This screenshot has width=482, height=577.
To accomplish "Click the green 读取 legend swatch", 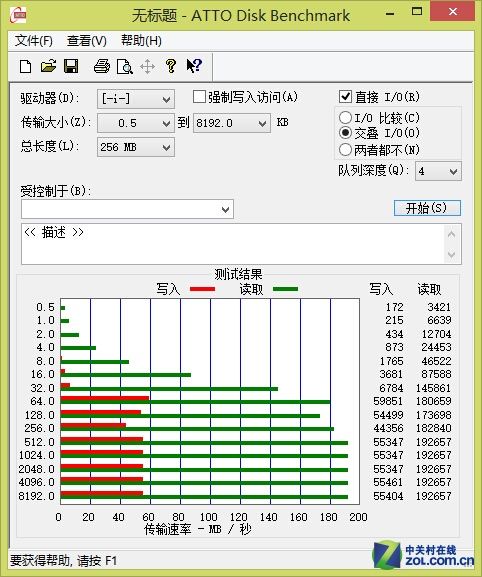I will pos(286,289).
